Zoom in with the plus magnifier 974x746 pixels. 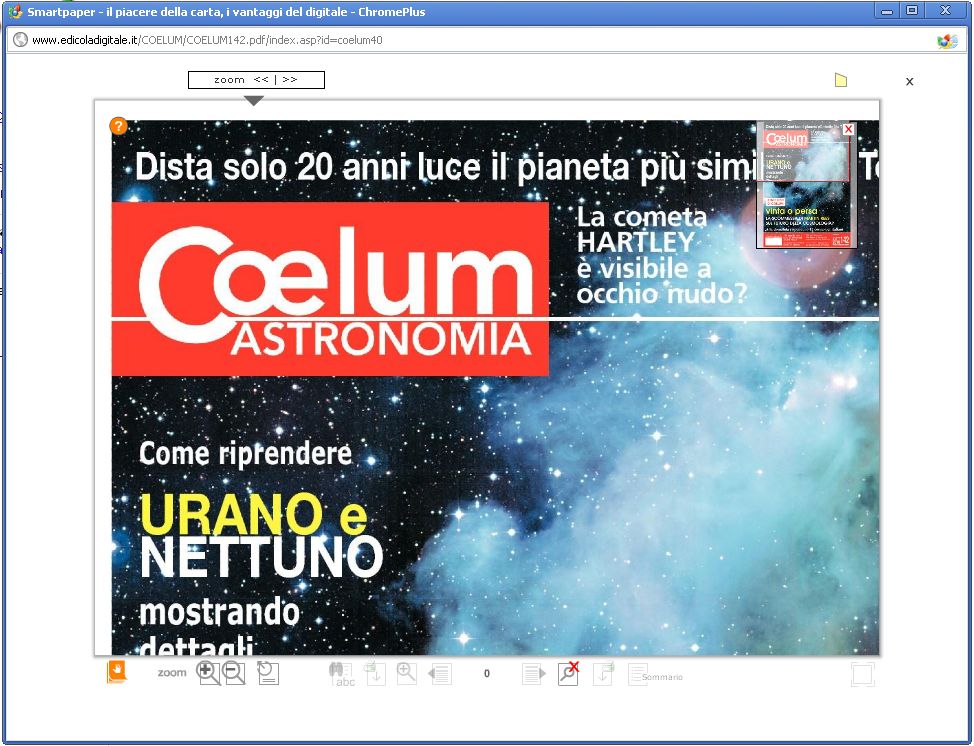(208, 673)
